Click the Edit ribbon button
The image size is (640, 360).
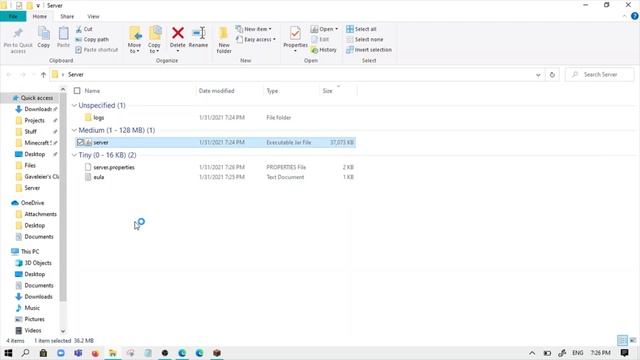point(320,39)
